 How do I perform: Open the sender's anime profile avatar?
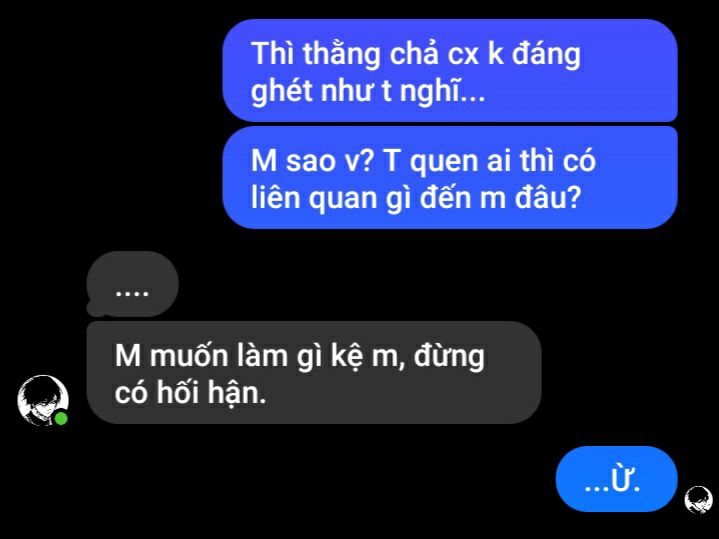43,400
